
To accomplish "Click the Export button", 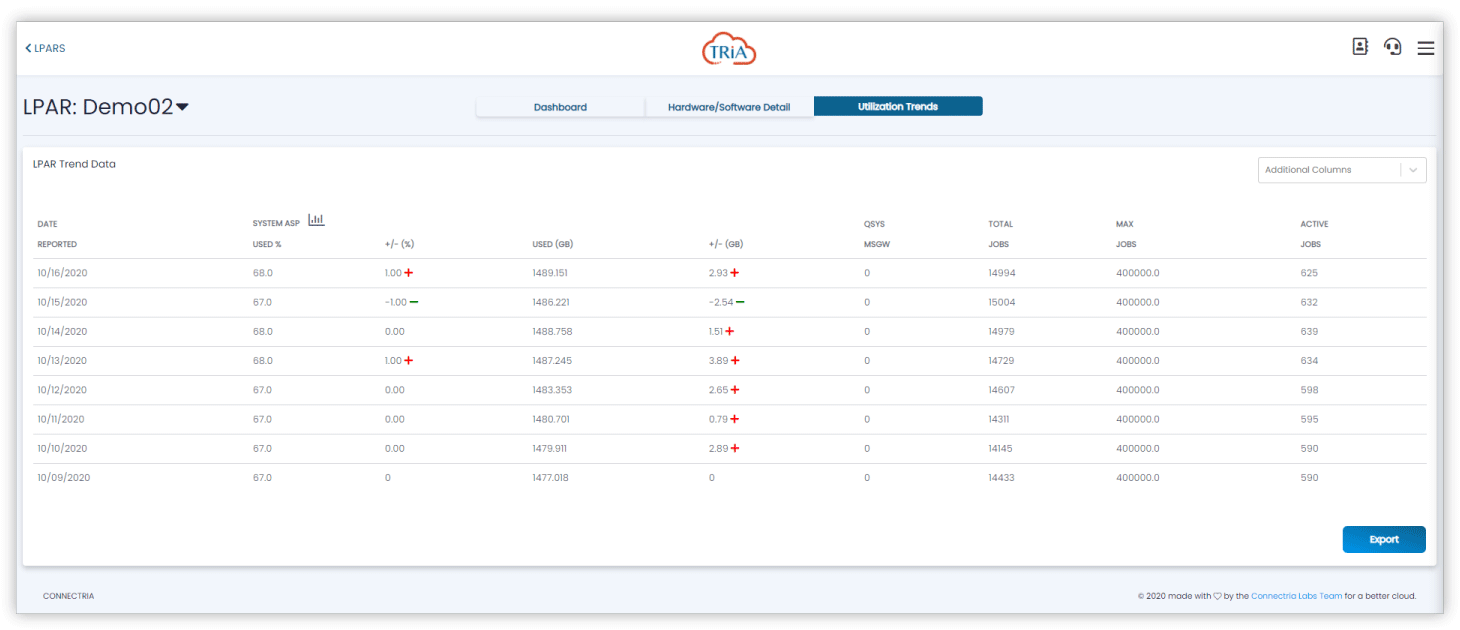I will click(x=1384, y=539).
